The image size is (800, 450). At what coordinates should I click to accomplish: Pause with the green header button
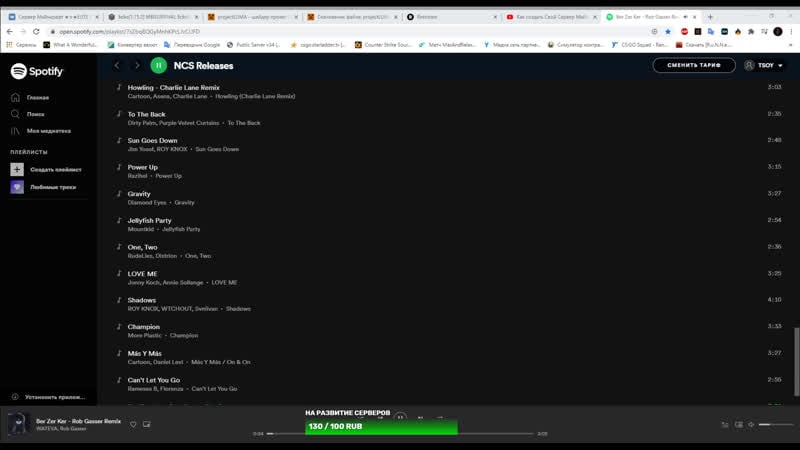tap(158, 65)
